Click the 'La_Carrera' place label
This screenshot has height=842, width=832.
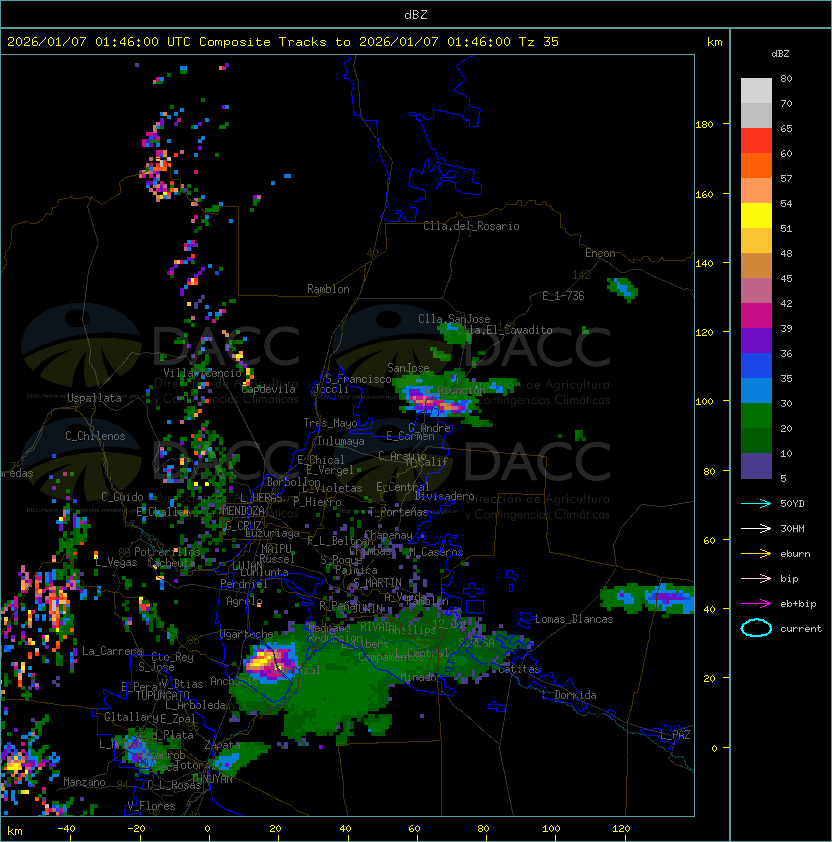pyautogui.click(x=112, y=651)
